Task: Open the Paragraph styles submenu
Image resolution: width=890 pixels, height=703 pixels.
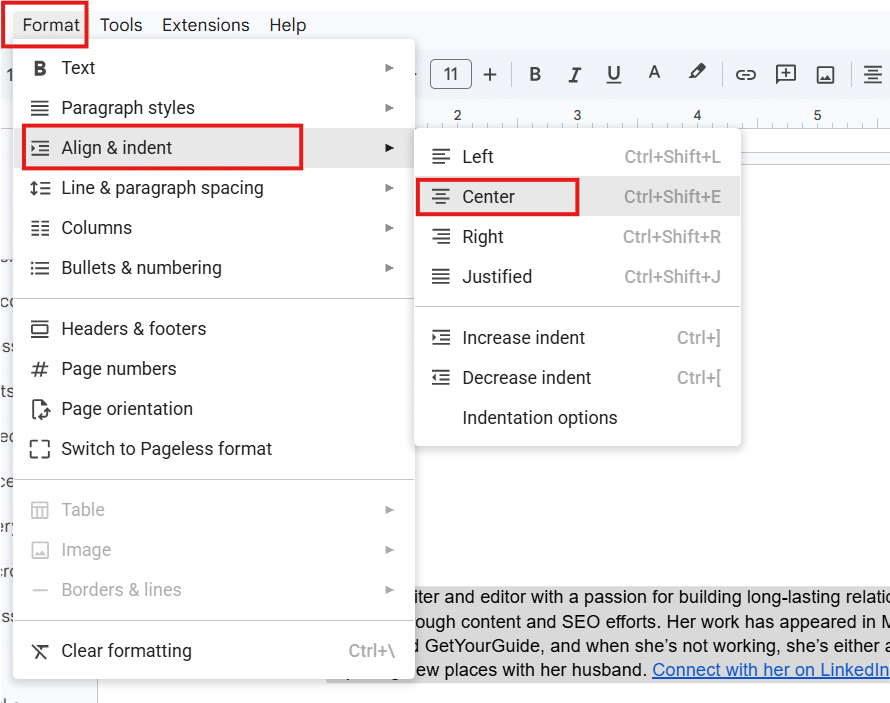Action: (x=213, y=108)
